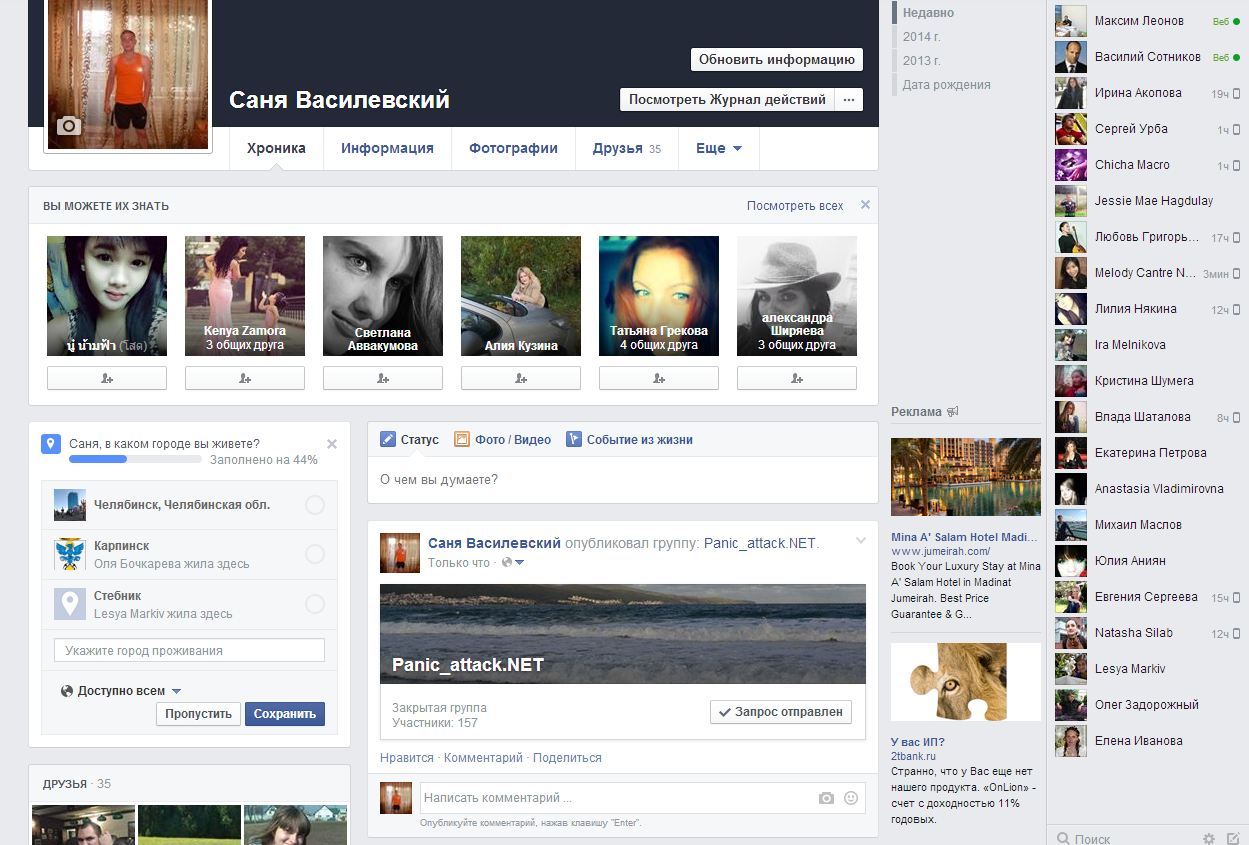Screen dimensions: 1249x845
Task: Open the Доступно всем privacy dropdown
Action: click(121, 691)
